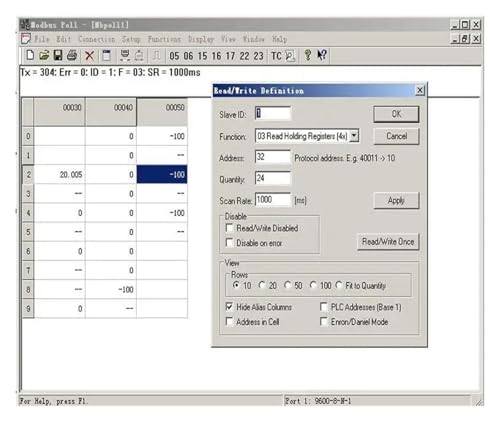The height and width of the screenshot is (422, 500).
Task: Open a saved file via folder icon
Action: tap(44, 55)
